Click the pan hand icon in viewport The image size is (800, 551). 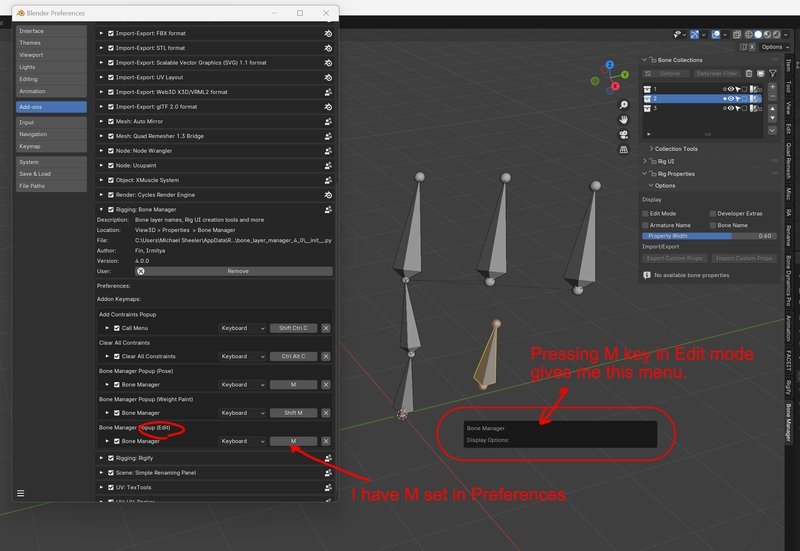623,120
